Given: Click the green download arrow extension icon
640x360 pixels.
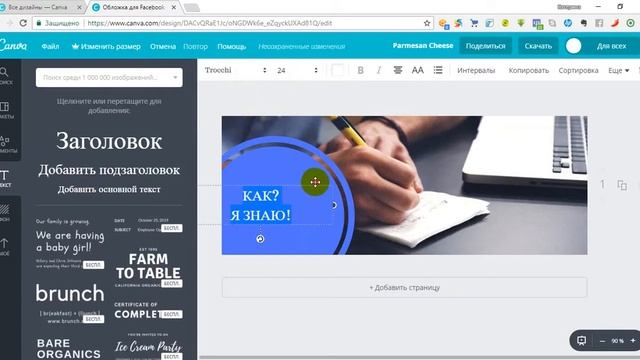Looking at the screenshot, I should pyautogui.click(x=521, y=23).
